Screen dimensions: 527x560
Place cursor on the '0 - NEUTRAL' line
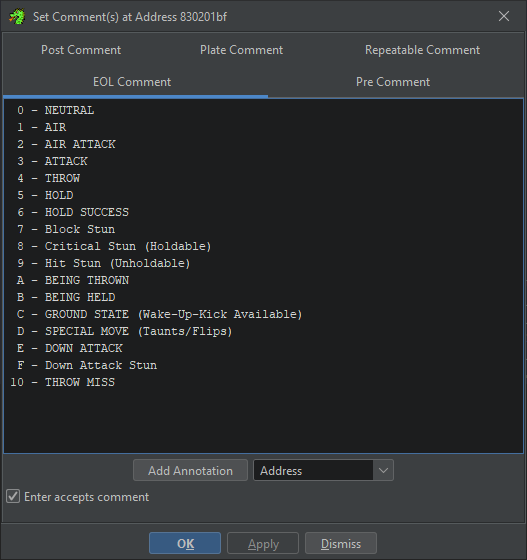[56, 110]
